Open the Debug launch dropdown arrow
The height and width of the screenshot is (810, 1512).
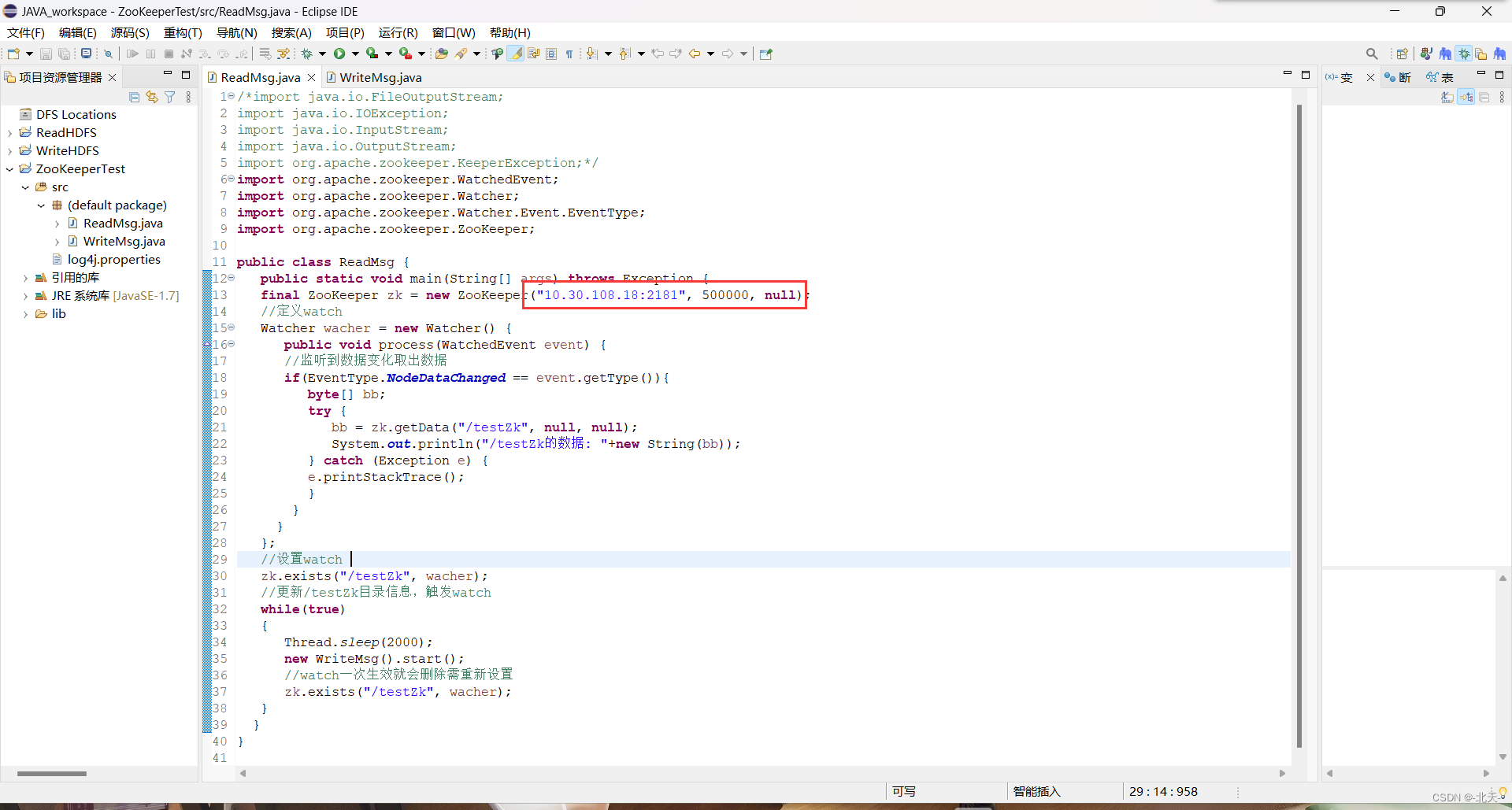tap(322, 54)
